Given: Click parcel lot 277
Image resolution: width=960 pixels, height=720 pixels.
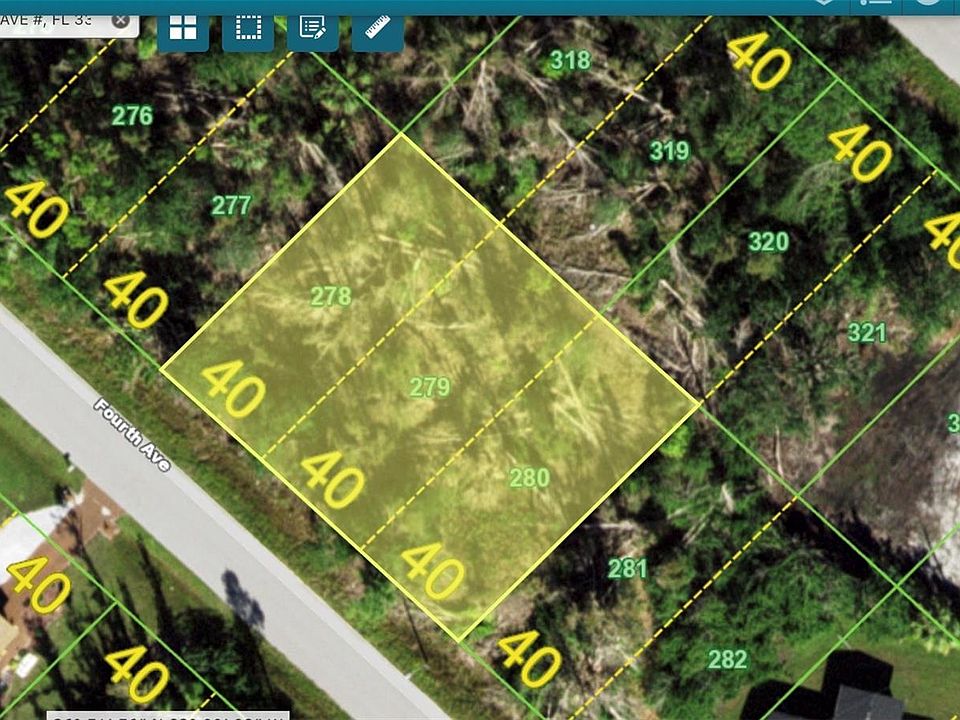Looking at the screenshot, I should [231, 206].
